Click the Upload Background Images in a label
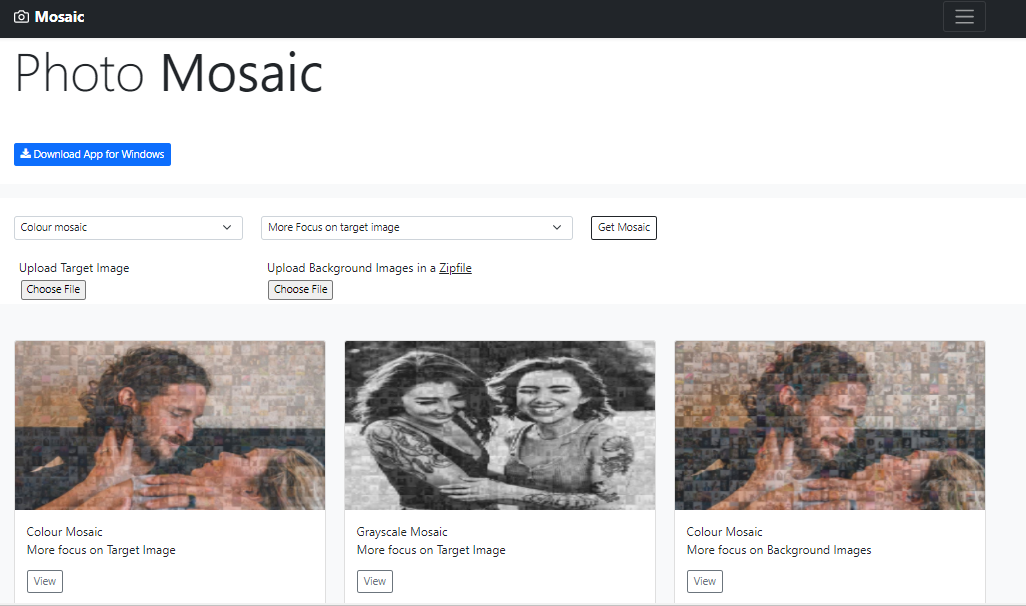This screenshot has height=606, width=1026. (x=351, y=268)
